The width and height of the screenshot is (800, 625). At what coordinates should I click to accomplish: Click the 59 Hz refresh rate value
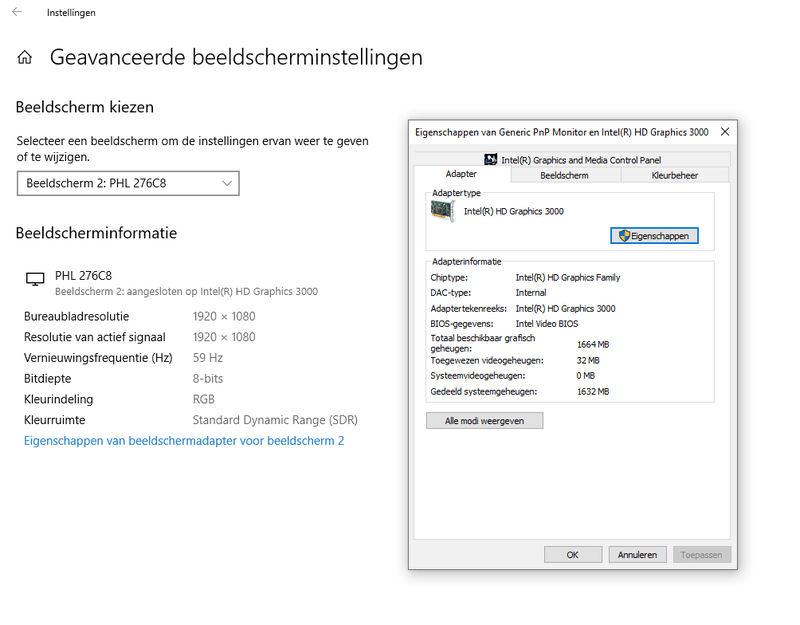coord(208,358)
